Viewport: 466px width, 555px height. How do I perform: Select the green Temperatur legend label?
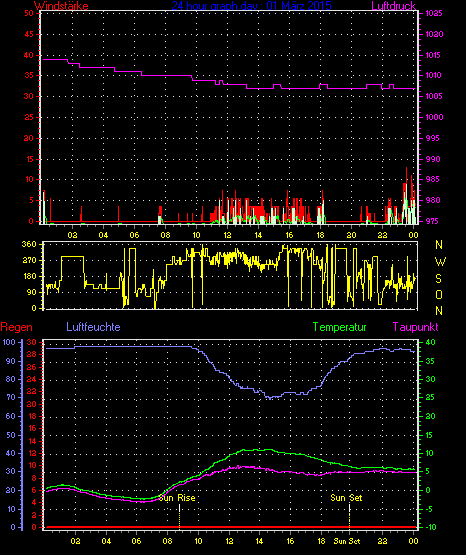(339, 327)
